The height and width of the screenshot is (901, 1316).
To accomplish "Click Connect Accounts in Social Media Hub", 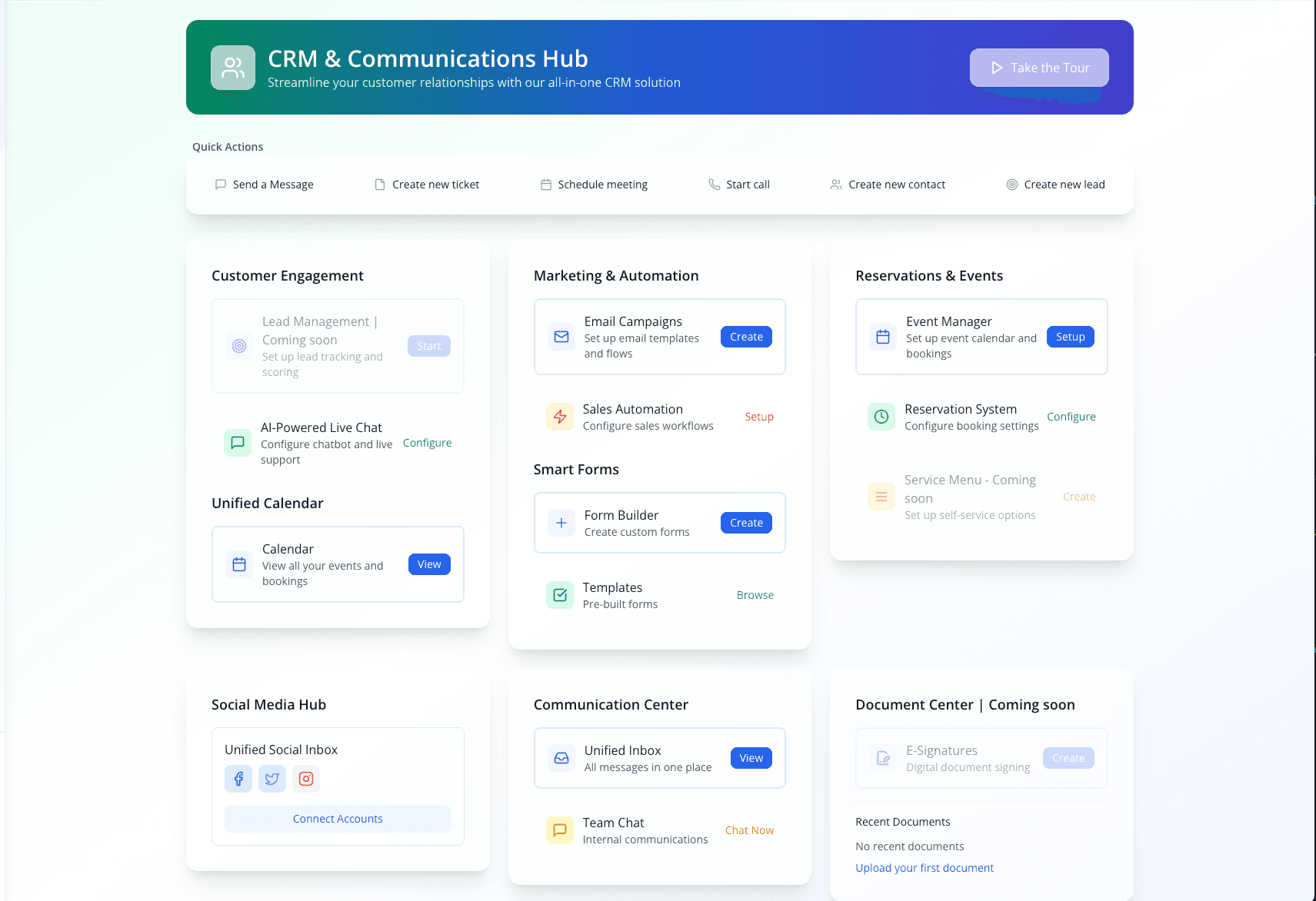I will click(337, 818).
